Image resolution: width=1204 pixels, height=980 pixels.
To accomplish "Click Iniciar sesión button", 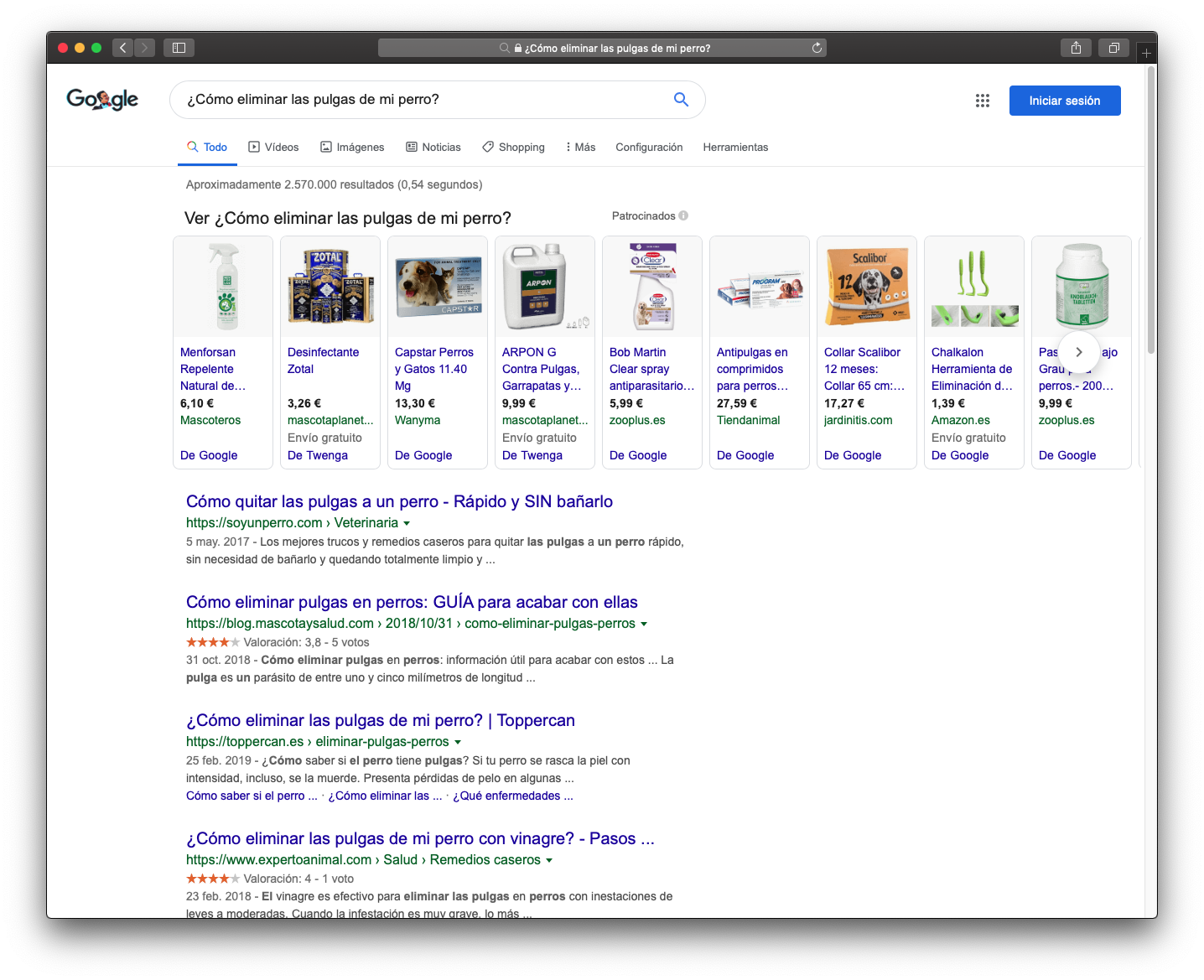I will click(x=1065, y=101).
